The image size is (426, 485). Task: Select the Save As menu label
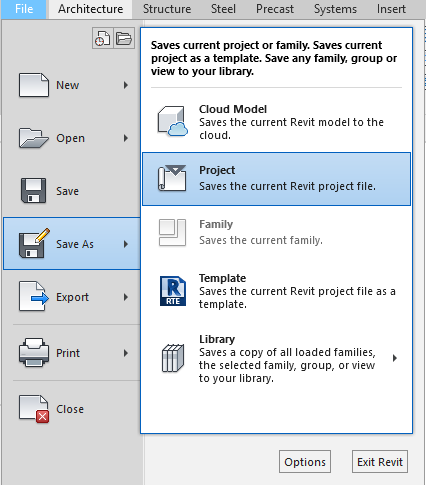[75, 244]
